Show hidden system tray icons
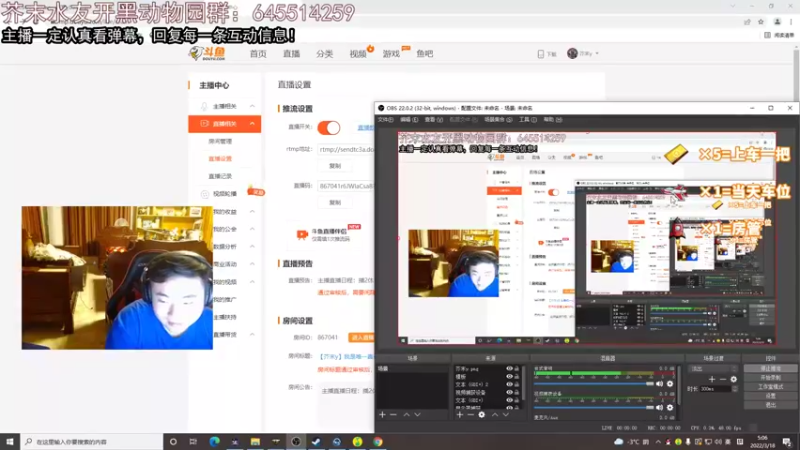 tap(658, 441)
